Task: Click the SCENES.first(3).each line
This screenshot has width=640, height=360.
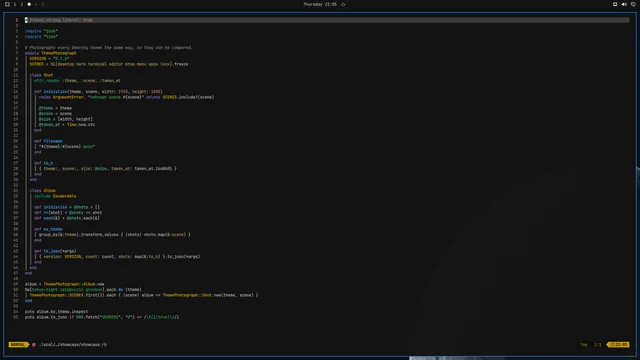Action: (144, 295)
